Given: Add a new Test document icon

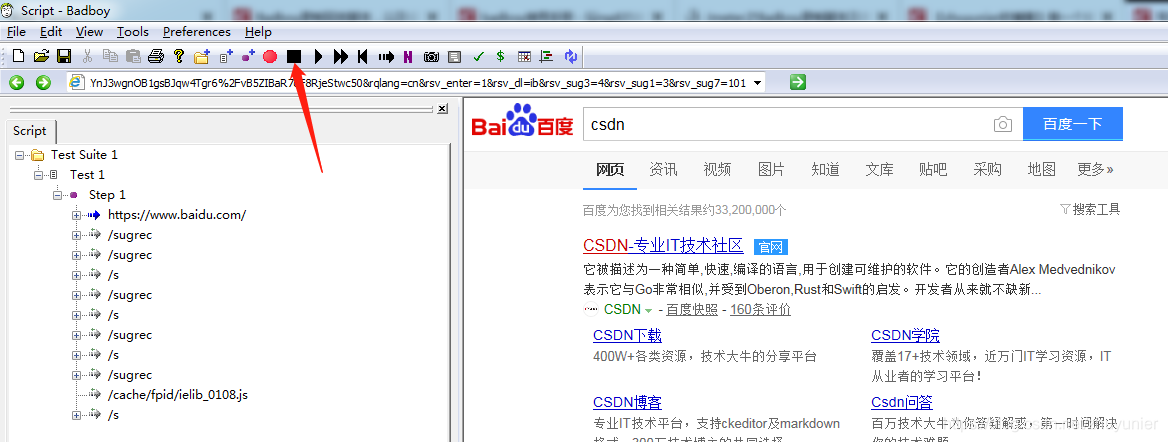Looking at the screenshot, I should click(x=226, y=56).
